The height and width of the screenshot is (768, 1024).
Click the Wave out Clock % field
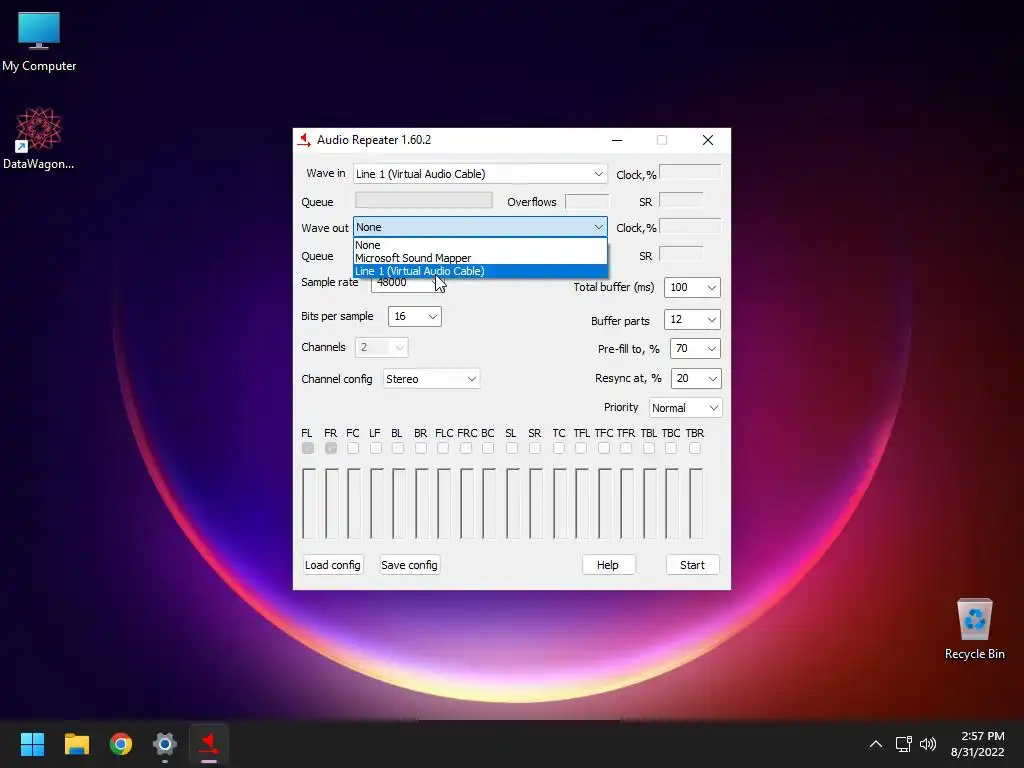[x=690, y=227]
